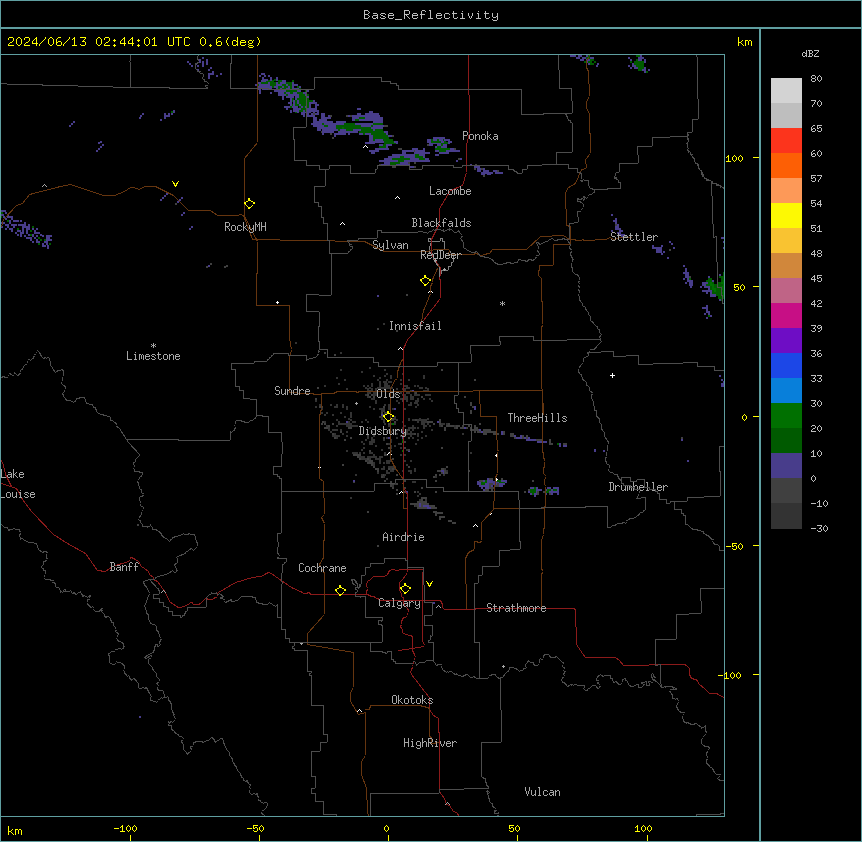Viewport: 862px width, 842px height.
Task: Click the yellow V marker northwest of RockyMH
Action: coord(175,184)
